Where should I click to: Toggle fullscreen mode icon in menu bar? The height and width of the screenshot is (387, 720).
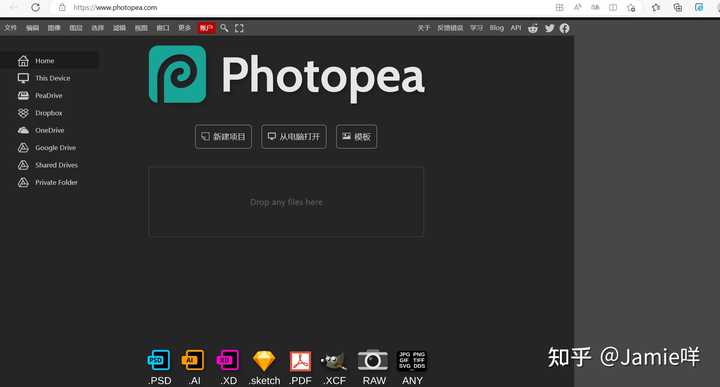[x=239, y=28]
